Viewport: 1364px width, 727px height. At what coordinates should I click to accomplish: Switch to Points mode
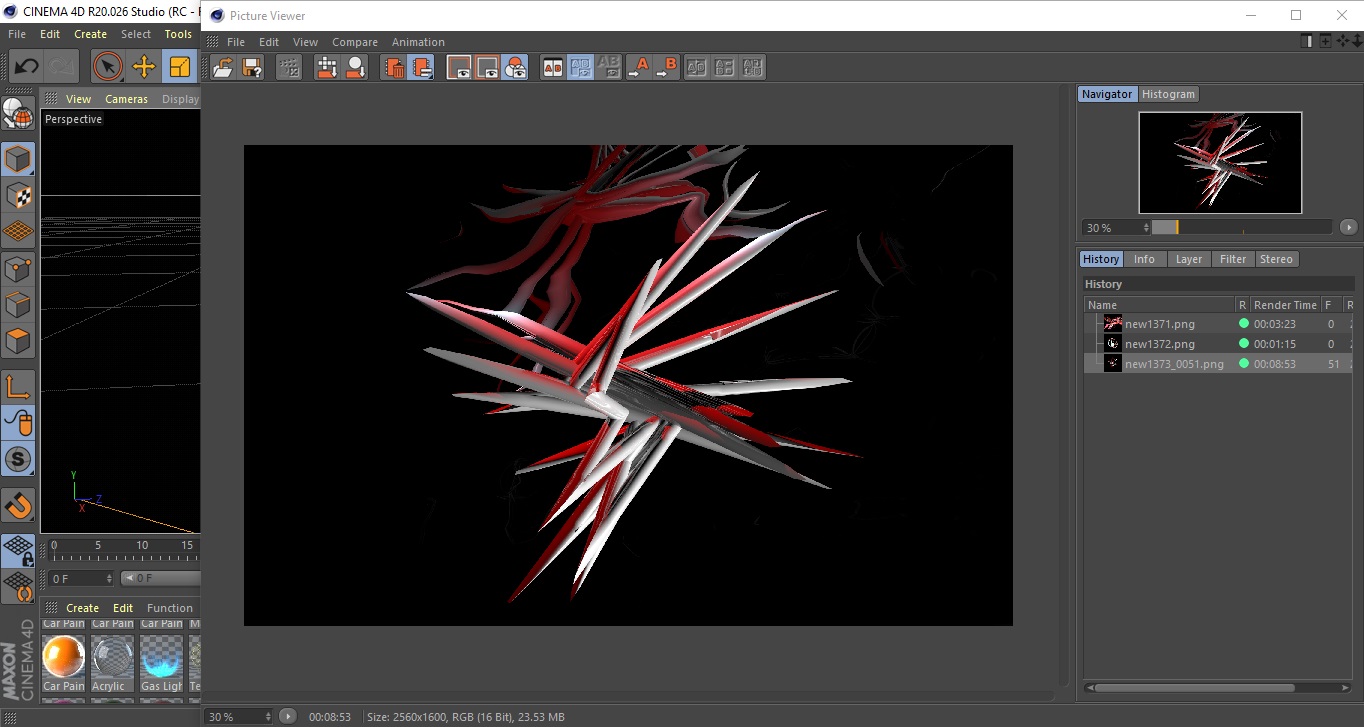click(x=18, y=269)
